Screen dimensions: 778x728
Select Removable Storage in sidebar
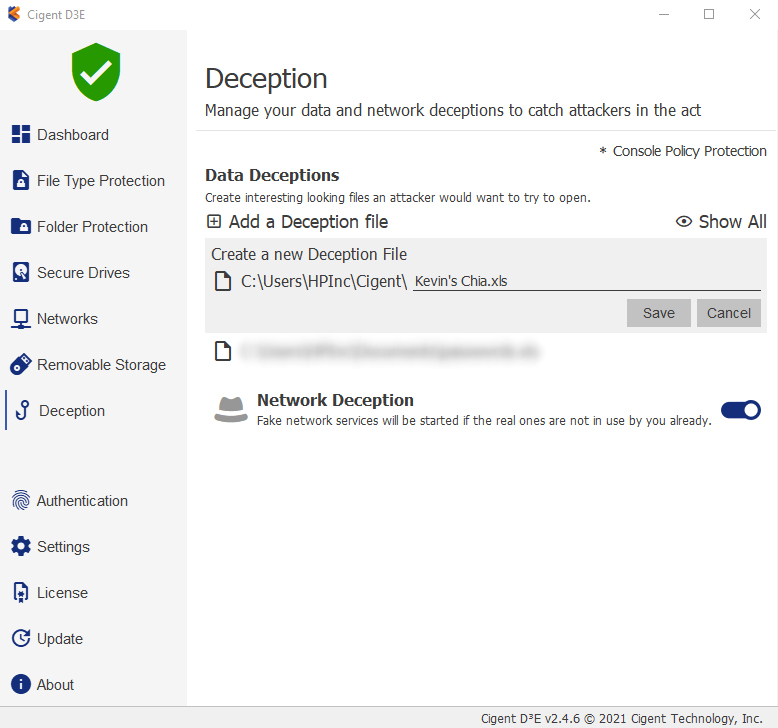pyautogui.click(x=101, y=365)
